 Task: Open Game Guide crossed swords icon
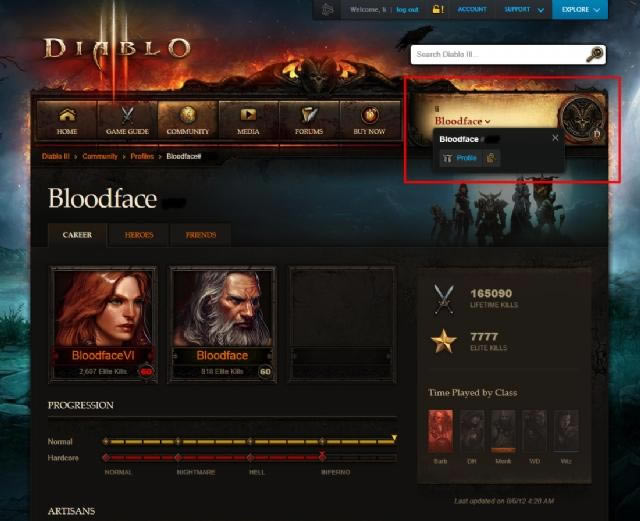[127, 116]
